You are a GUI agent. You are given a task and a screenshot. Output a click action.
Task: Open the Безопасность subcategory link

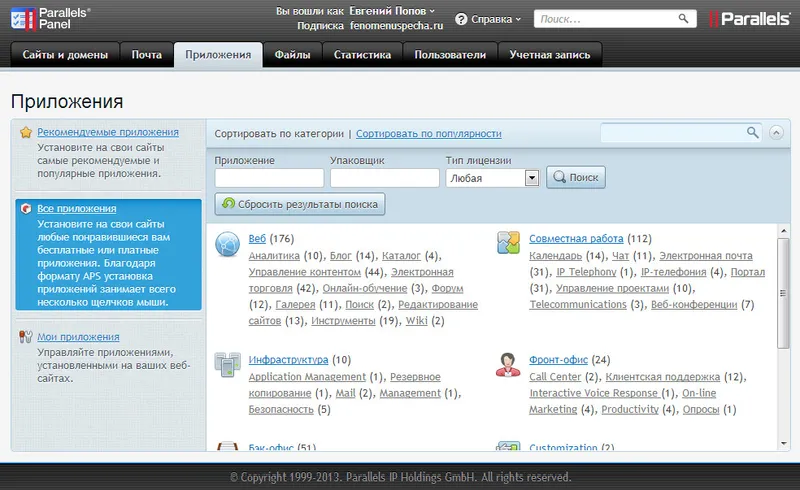click(x=281, y=409)
